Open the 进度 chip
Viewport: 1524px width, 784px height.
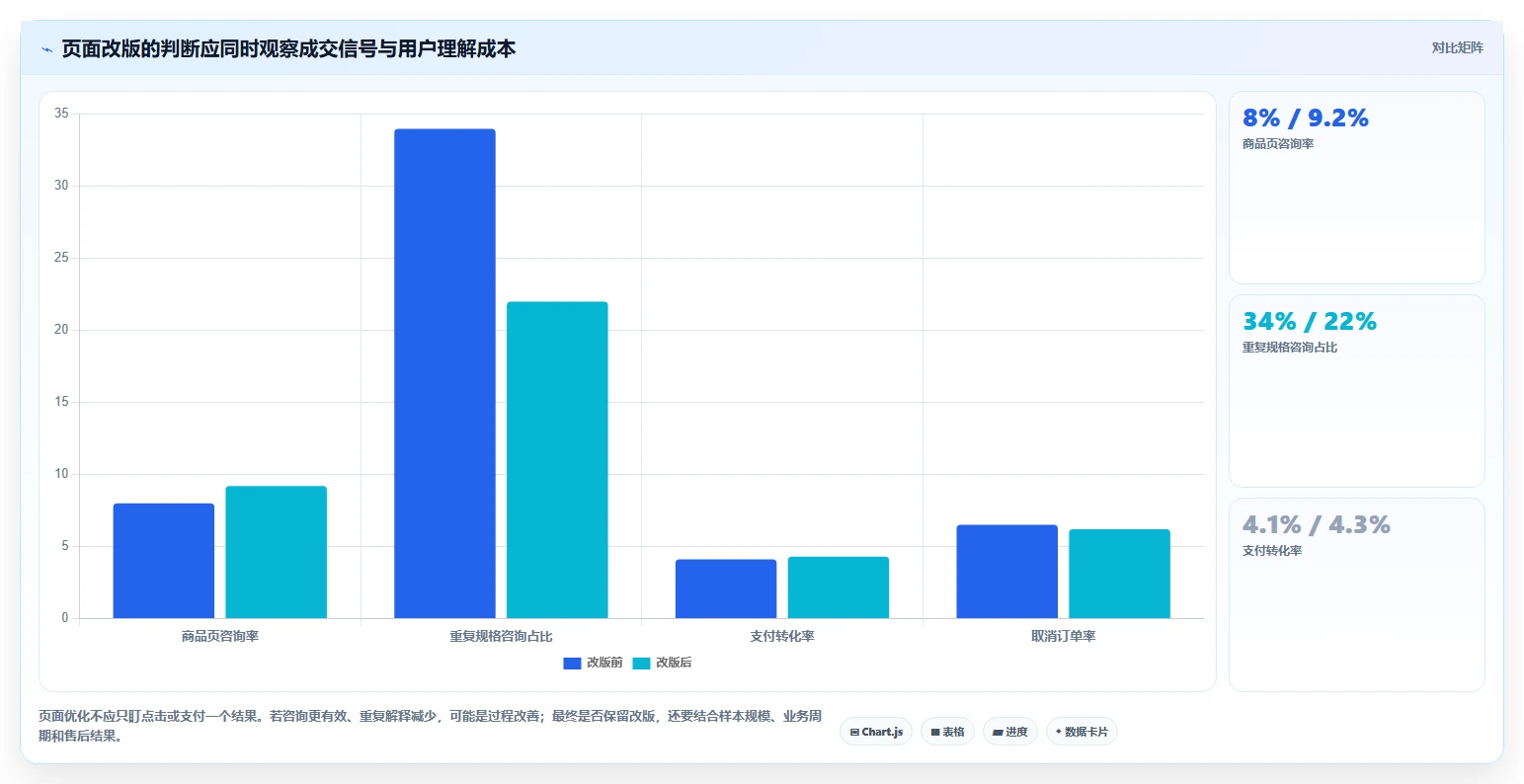click(x=1010, y=732)
